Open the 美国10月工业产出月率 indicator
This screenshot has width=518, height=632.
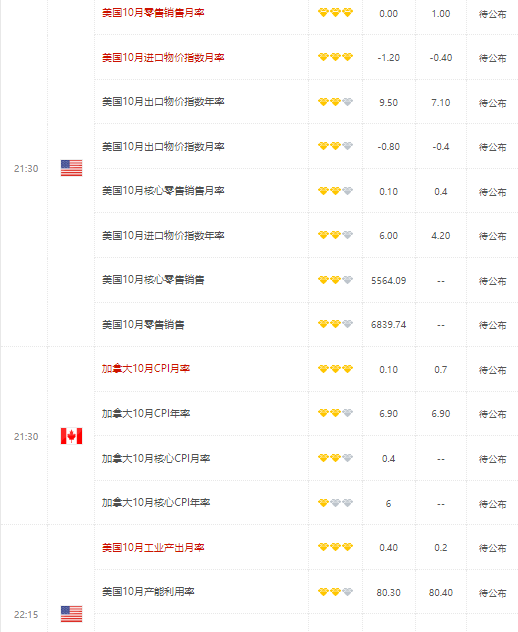(153, 547)
